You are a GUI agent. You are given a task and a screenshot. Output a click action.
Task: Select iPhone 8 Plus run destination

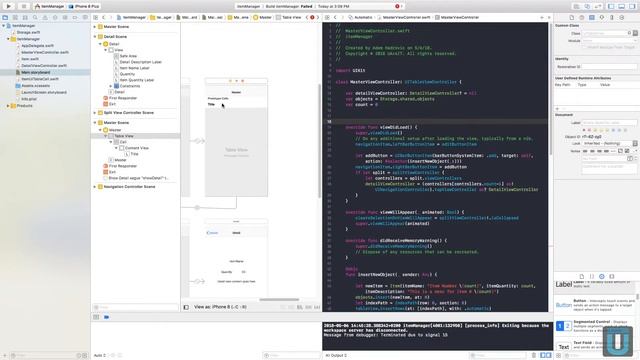pyautogui.click(x=84, y=7)
